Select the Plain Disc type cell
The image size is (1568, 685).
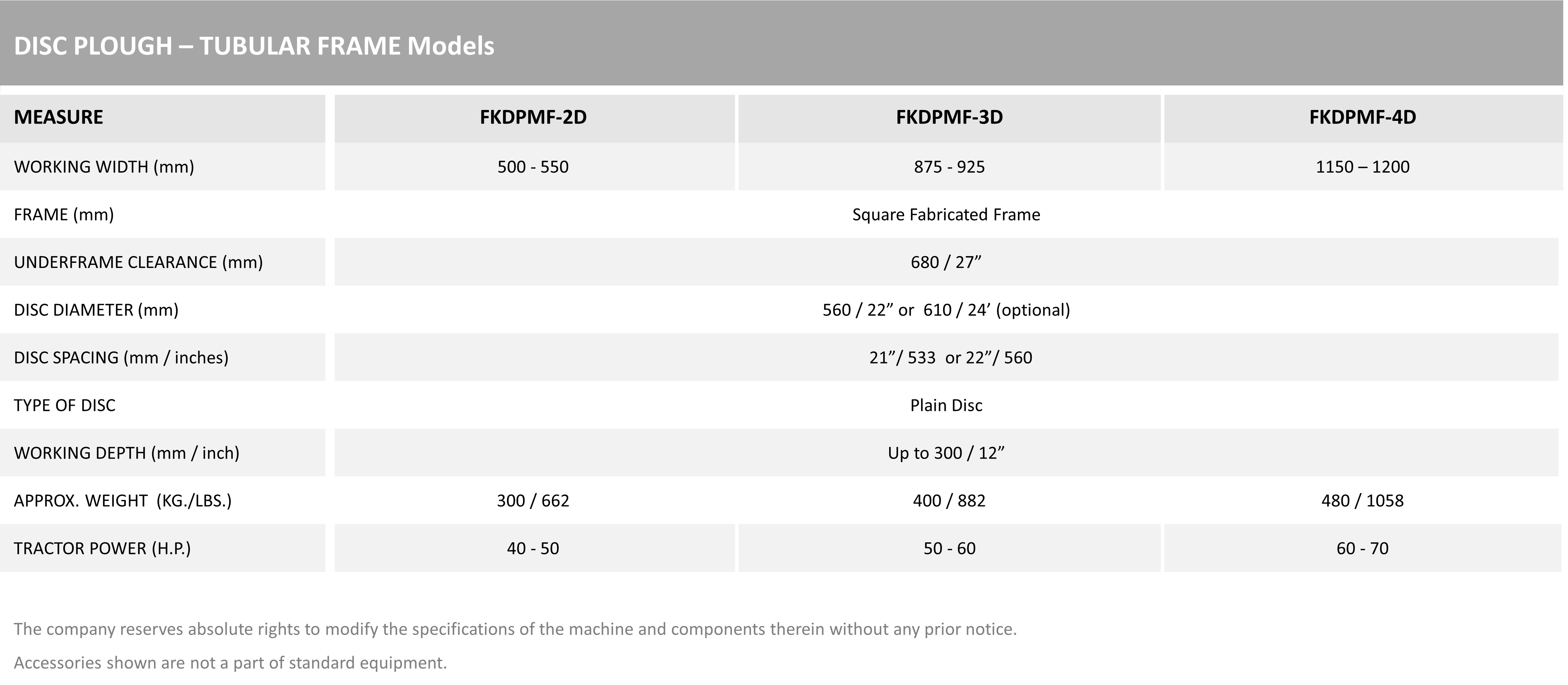(x=946, y=405)
